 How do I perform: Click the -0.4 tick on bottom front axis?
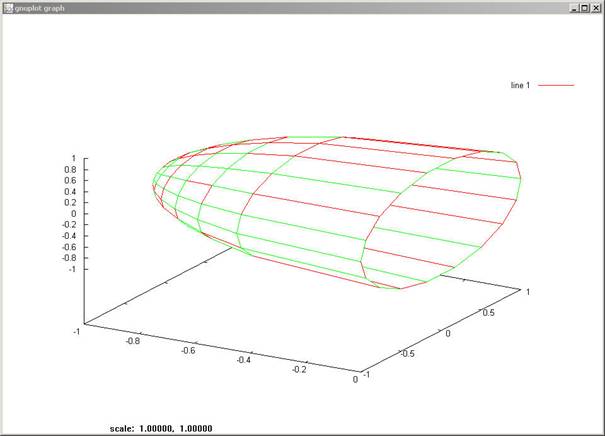(243, 360)
